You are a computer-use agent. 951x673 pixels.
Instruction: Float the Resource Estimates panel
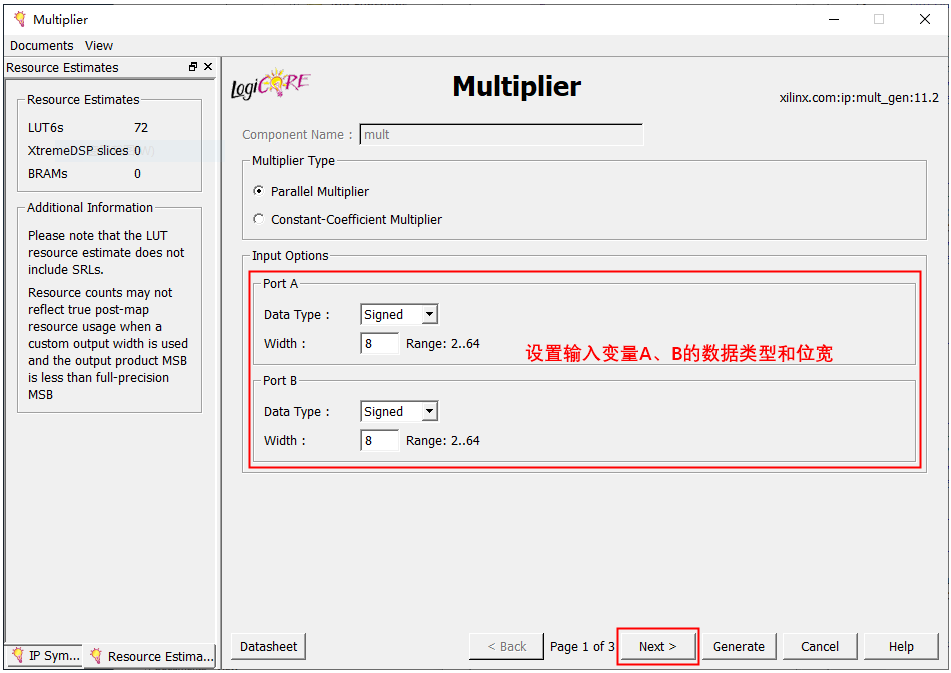click(193, 67)
